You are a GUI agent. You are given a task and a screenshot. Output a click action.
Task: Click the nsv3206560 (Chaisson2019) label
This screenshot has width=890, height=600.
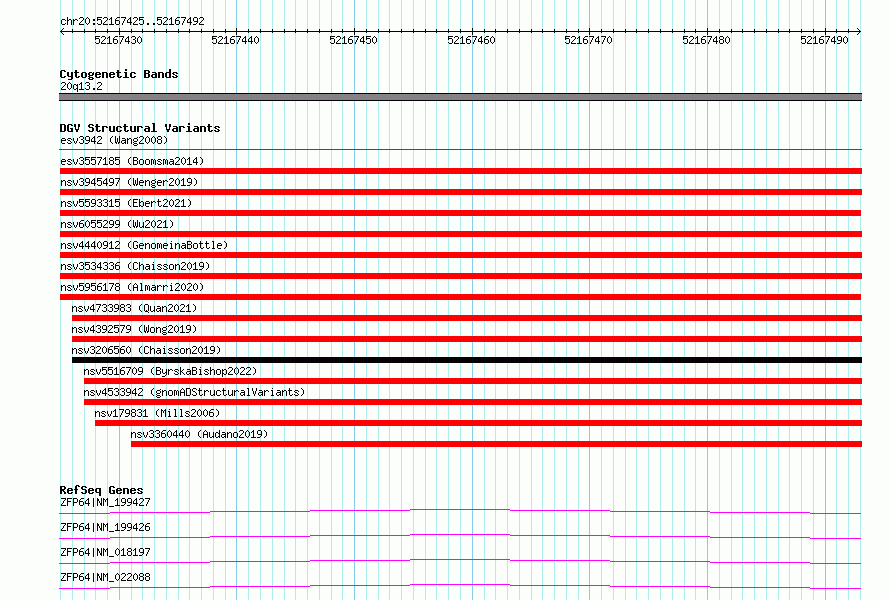tap(146, 350)
